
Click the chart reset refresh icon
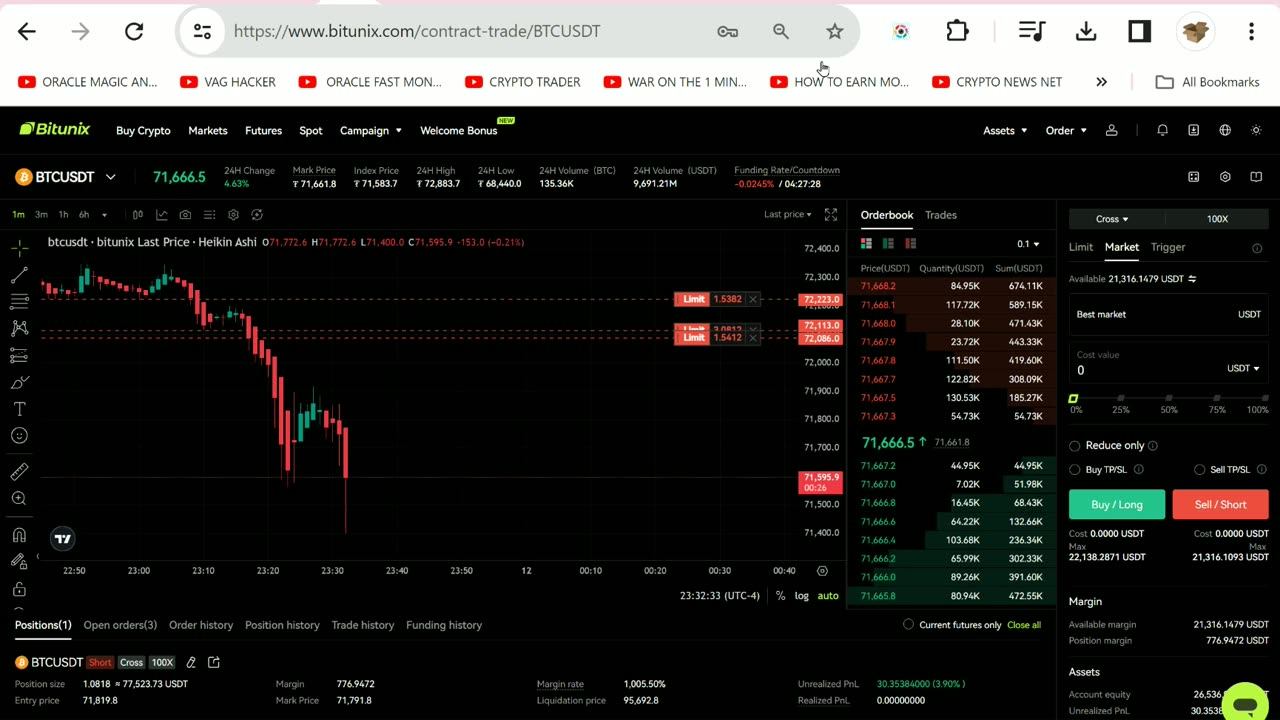click(x=257, y=214)
